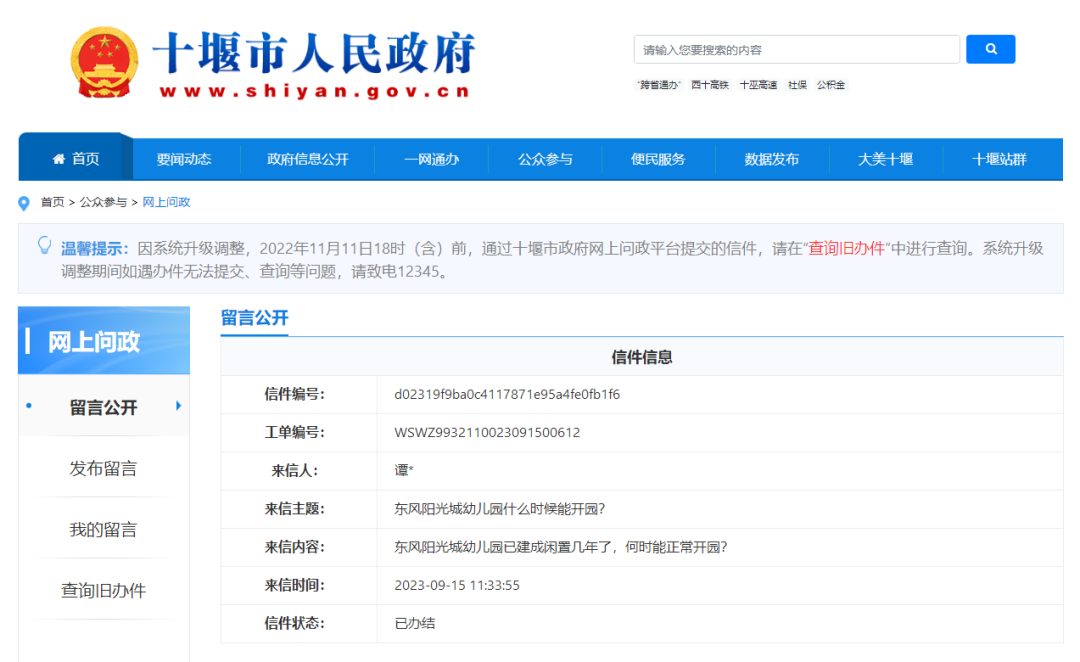Screen dimensions: 1080x662
Task: Click the letter content about 闲置几年了
Action: [x=561, y=547]
